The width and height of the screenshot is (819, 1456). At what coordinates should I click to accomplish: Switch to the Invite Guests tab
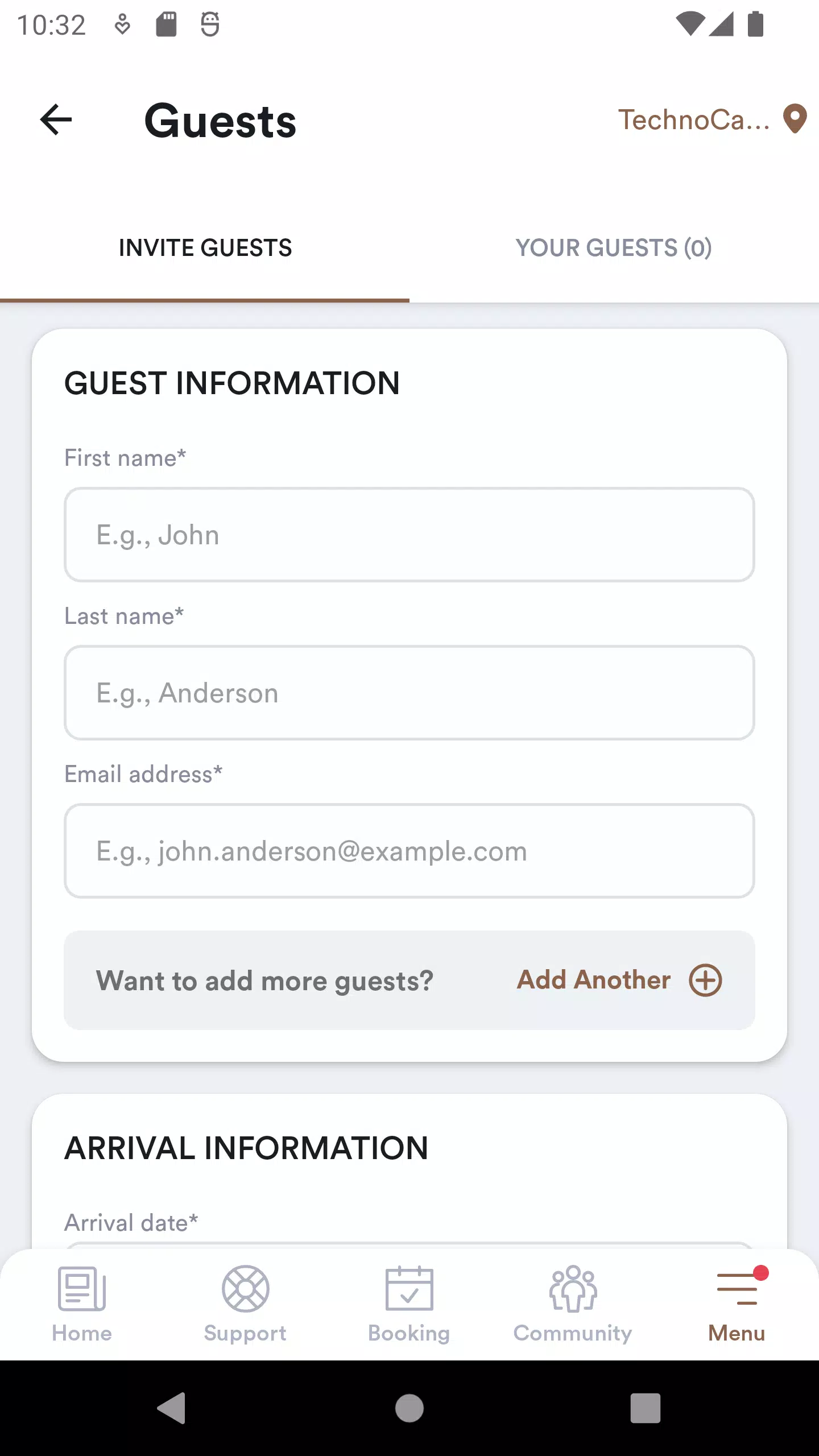tap(205, 248)
